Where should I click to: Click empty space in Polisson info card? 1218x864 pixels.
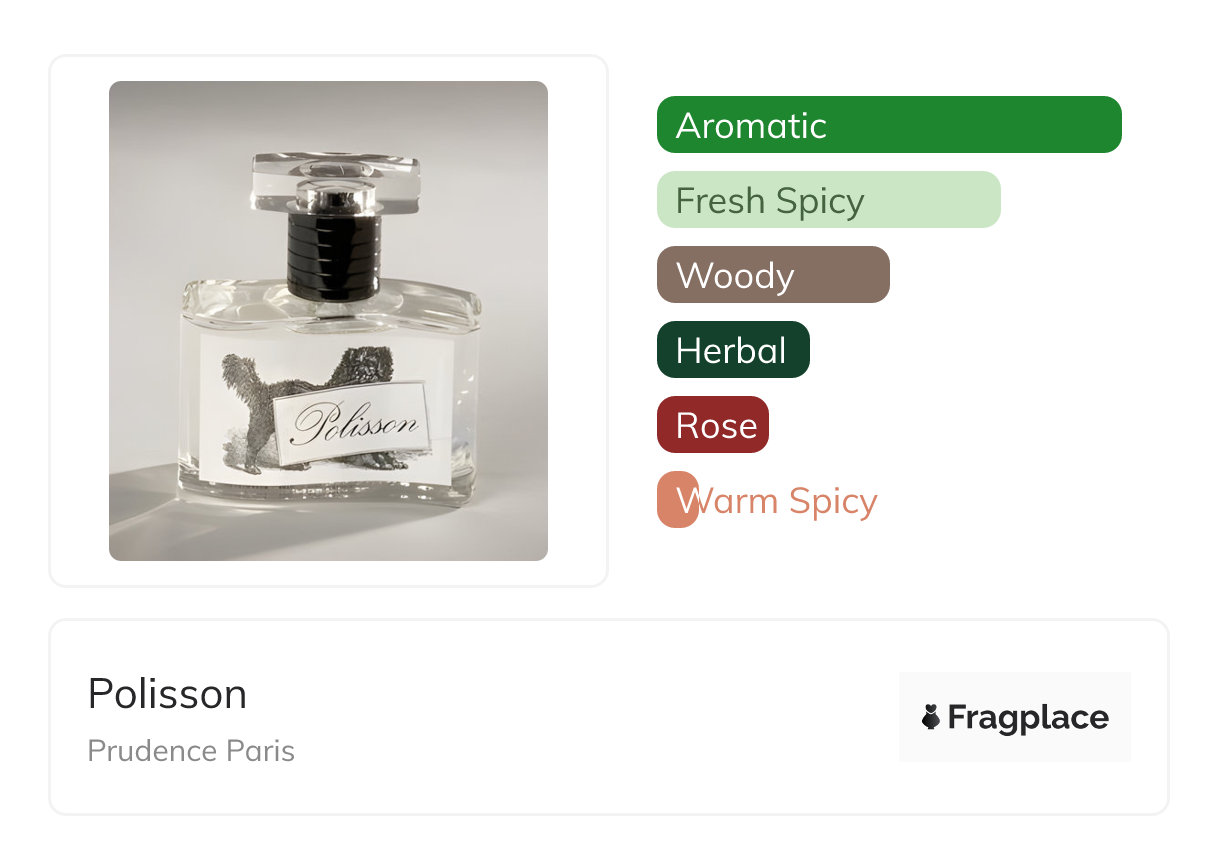pyautogui.click(x=600, y=717)
